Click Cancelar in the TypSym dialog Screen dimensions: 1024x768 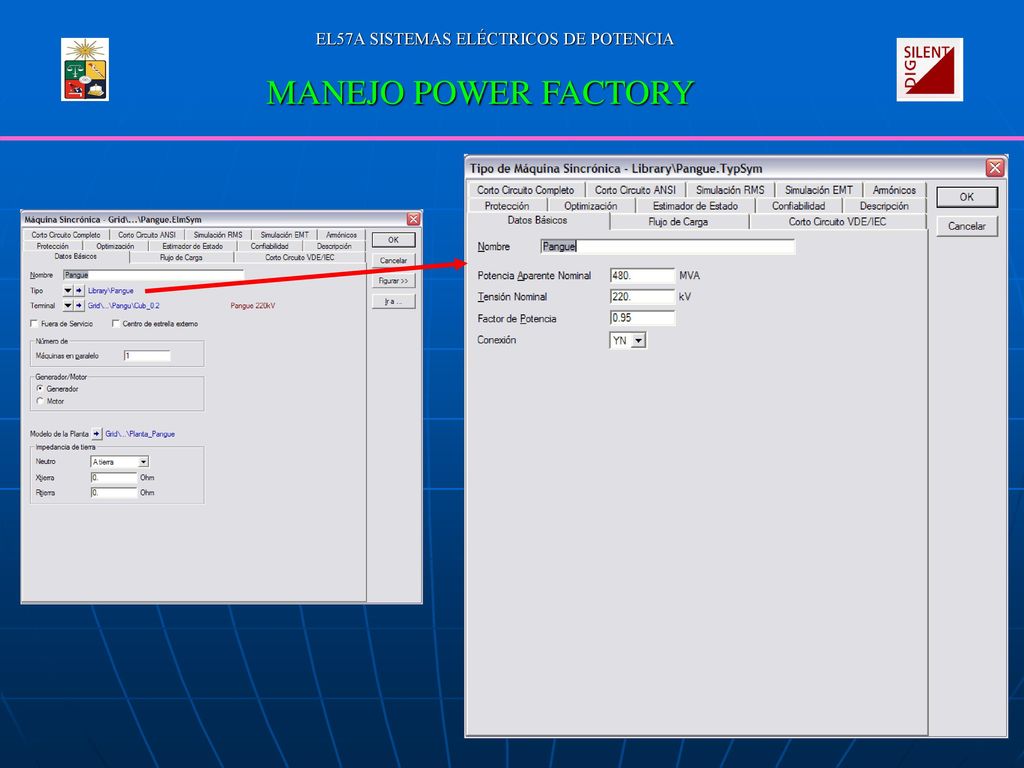[967, 226]
